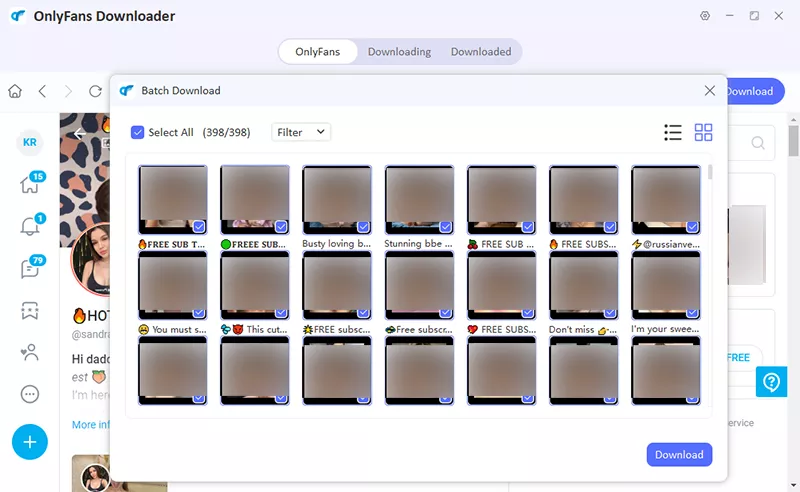This screenshot has height=492, width=800.
Task: Open 'More info' link on profile
Action: (91, 425)
